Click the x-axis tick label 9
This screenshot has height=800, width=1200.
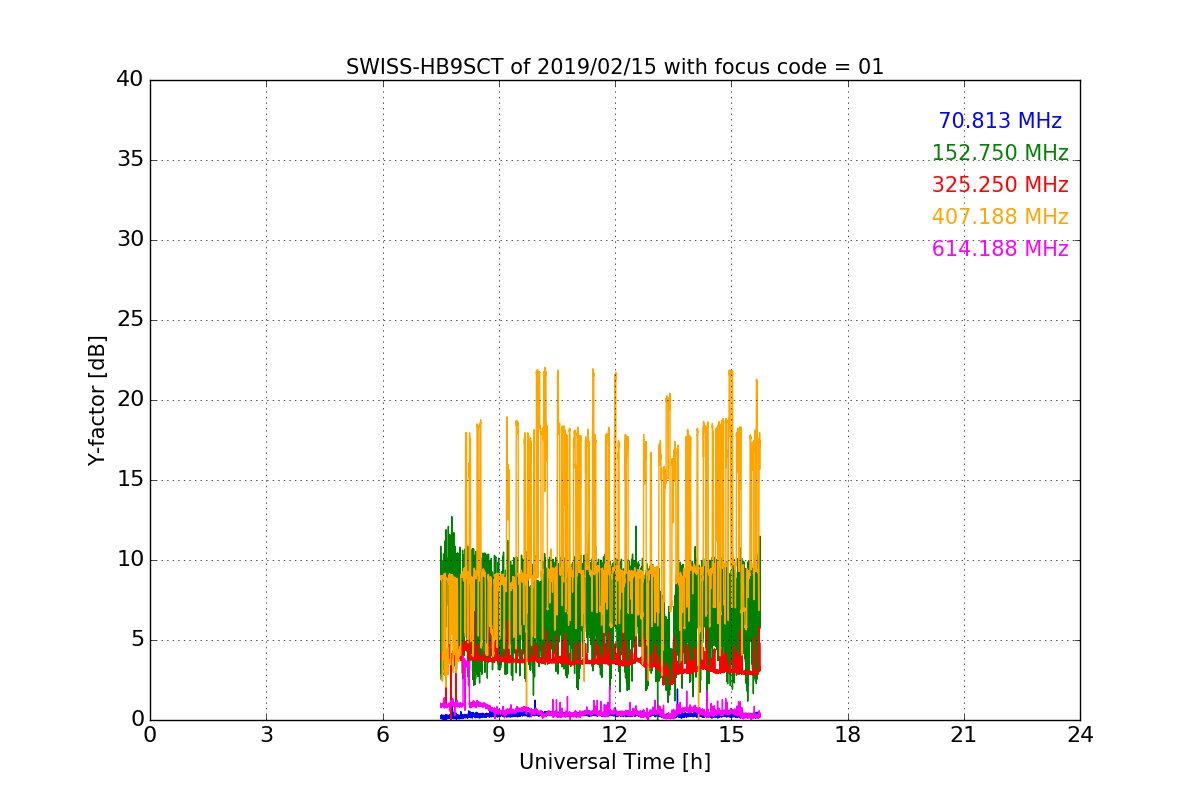(499, 735)
